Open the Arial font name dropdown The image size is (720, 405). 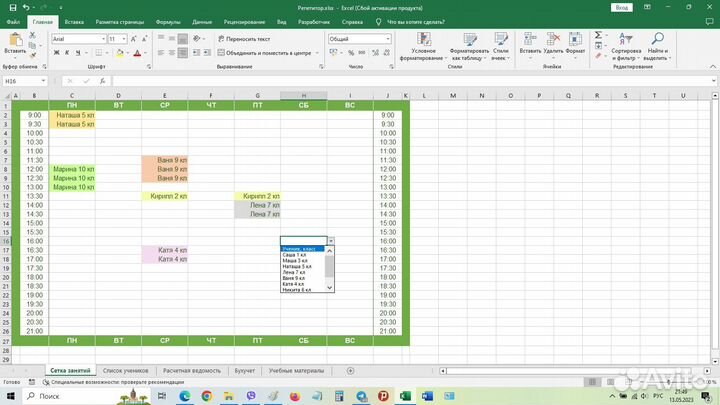[103, 39]
